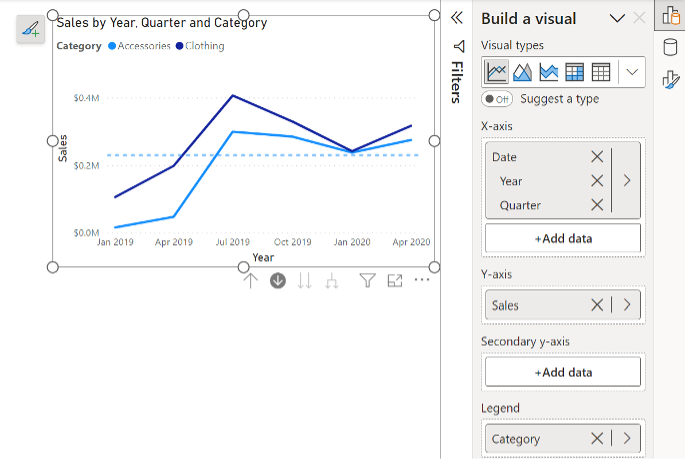Turn on drill down mode circled arrow
Screen dimensions: 686x461
click(x=278, y=281)
